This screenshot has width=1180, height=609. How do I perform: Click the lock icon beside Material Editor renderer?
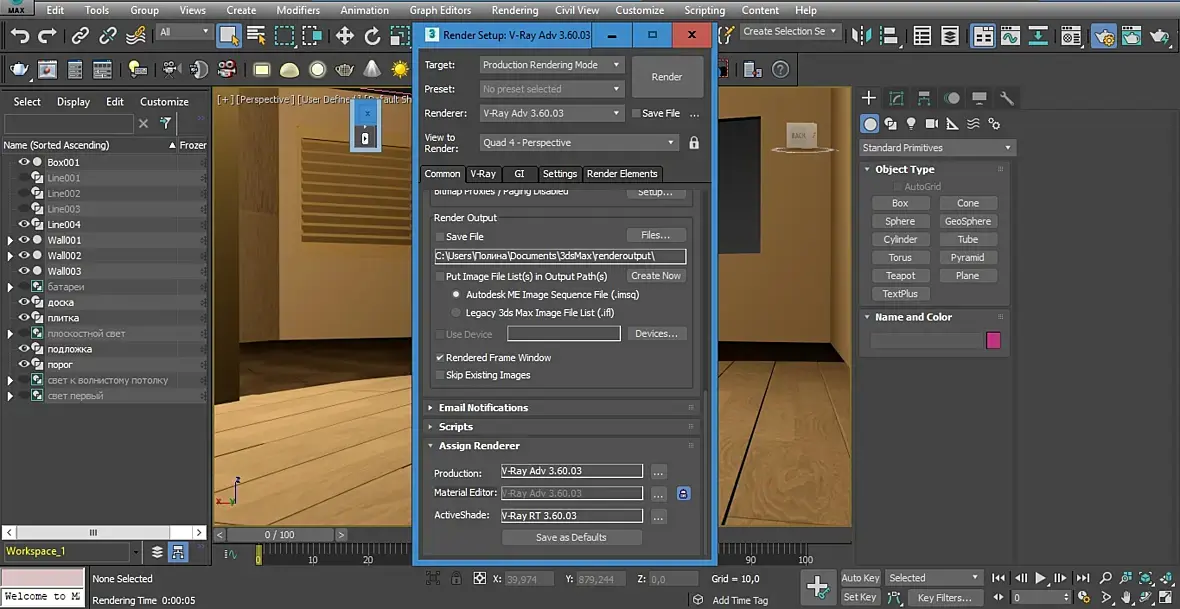click(x=684, y=493)
